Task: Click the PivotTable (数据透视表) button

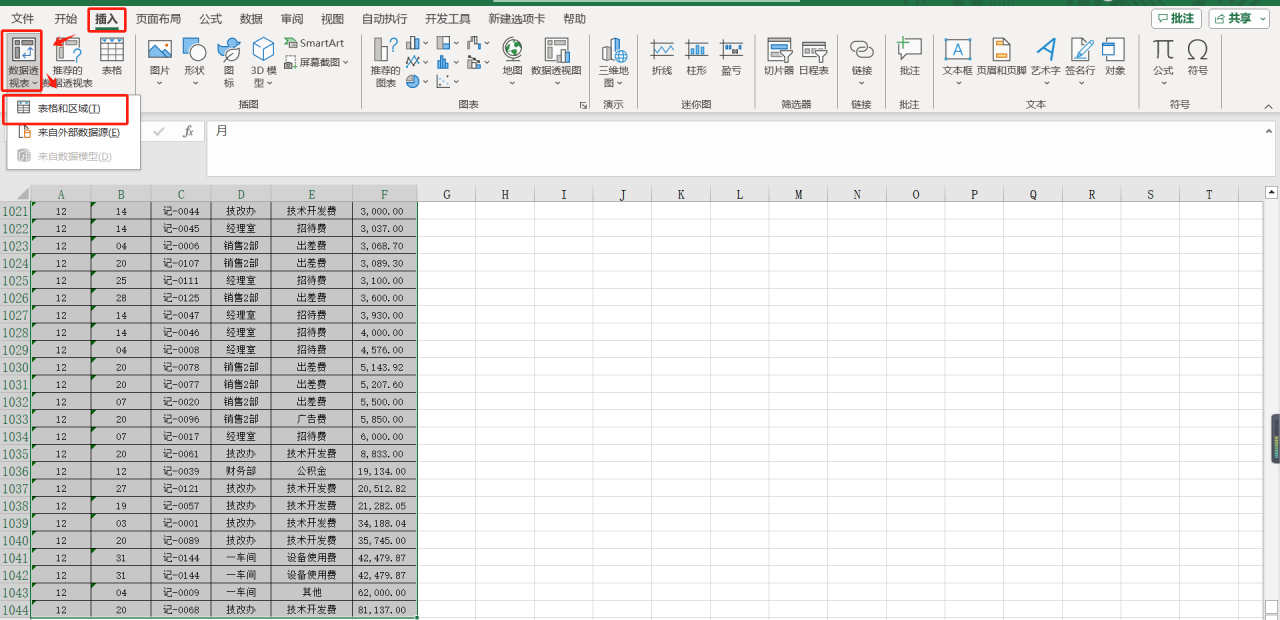Action: [21, 63]
